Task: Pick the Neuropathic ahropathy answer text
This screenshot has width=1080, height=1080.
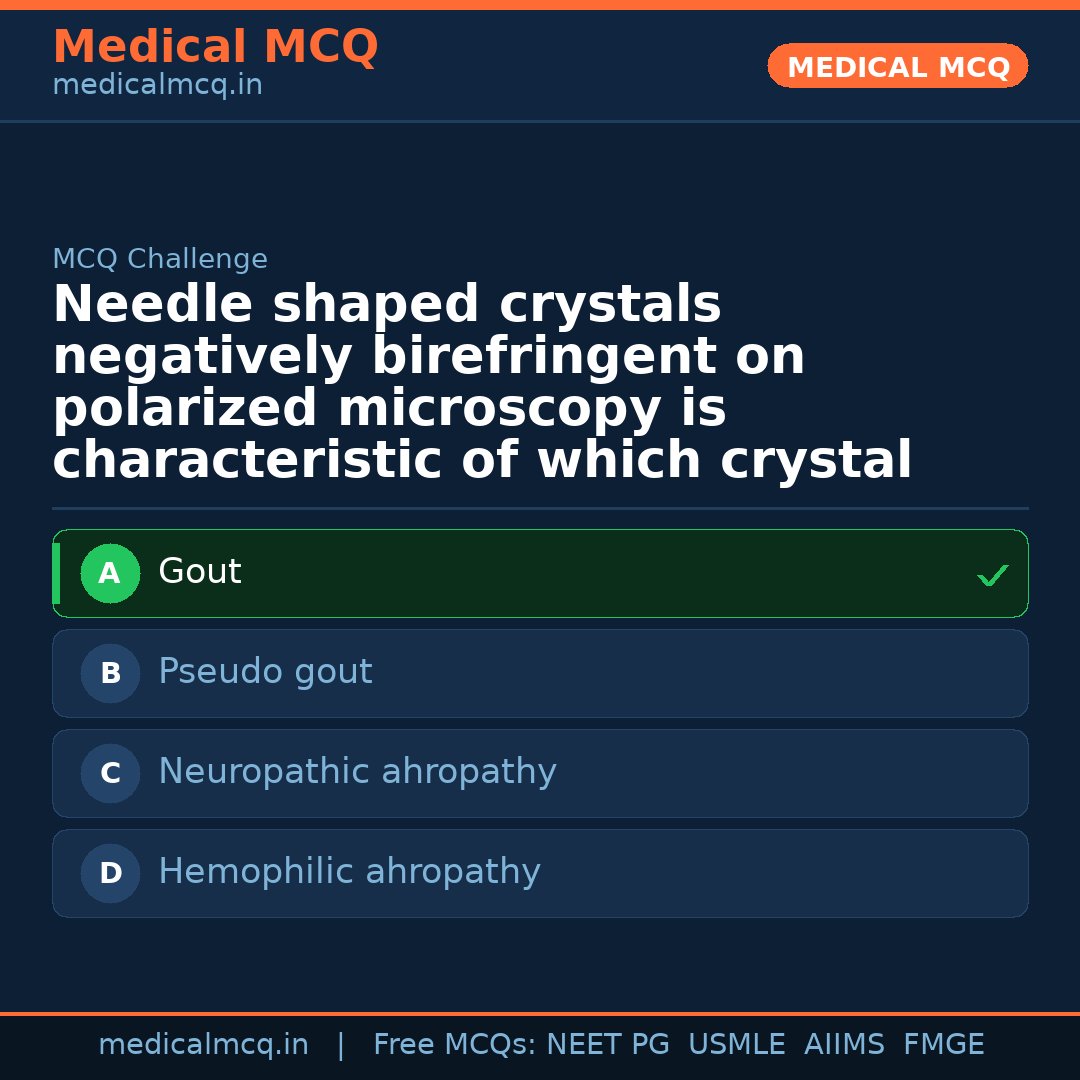Action: 357,772
